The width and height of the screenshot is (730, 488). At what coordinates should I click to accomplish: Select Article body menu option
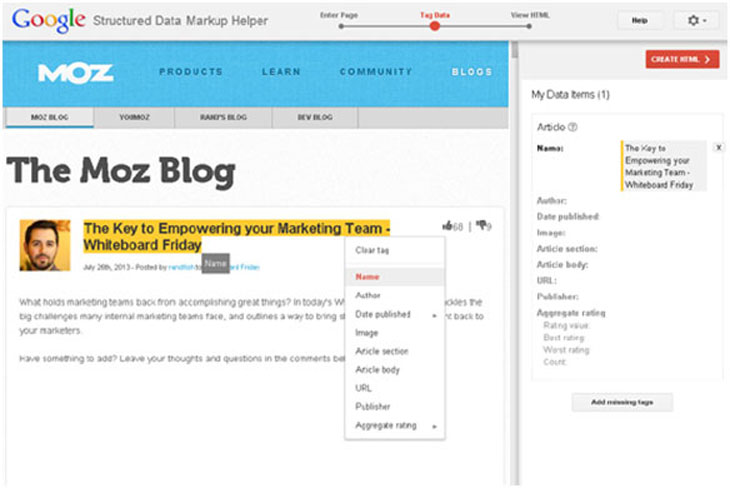(376, 370)
